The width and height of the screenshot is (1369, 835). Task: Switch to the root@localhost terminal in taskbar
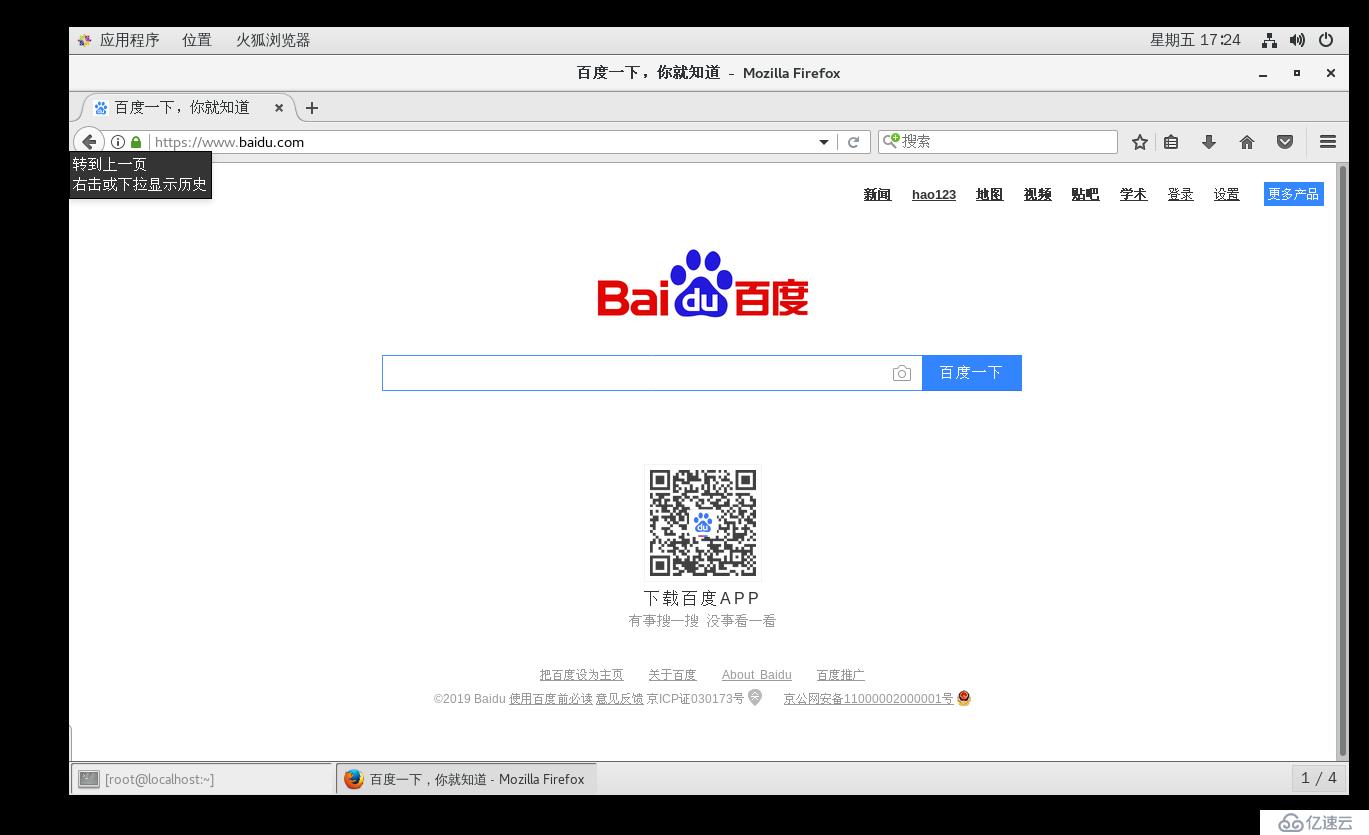(202, 779)
